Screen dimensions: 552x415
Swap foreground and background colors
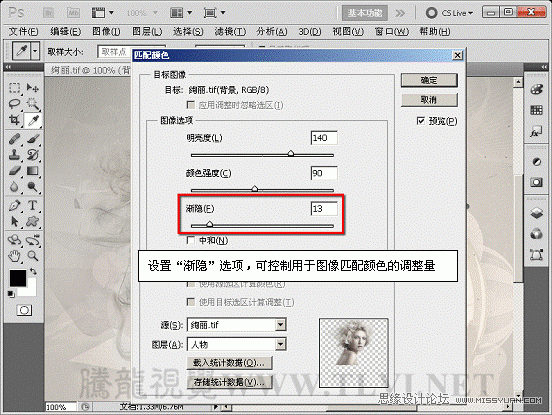tap(33, 272)
